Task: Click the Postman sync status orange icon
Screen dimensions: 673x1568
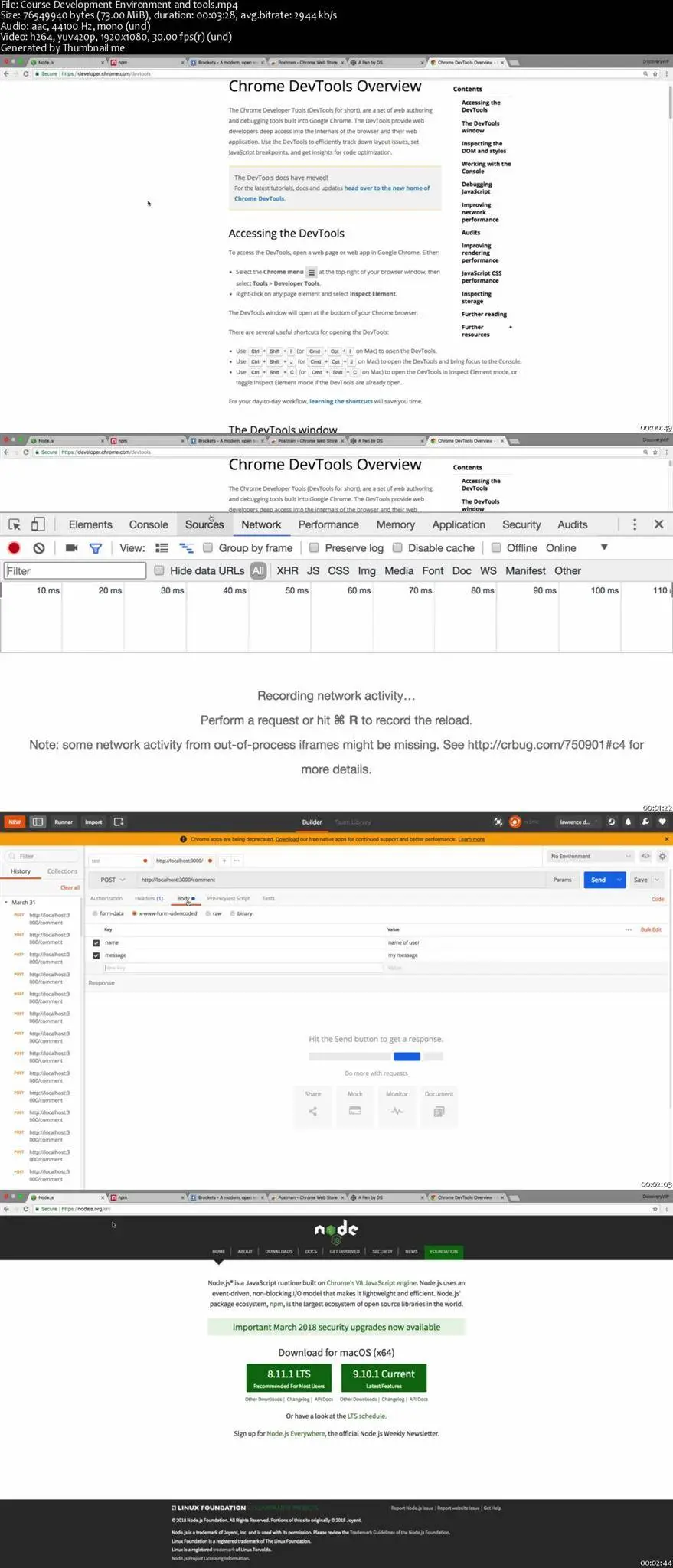Action: pyautogui.click(x=515, y=822)
